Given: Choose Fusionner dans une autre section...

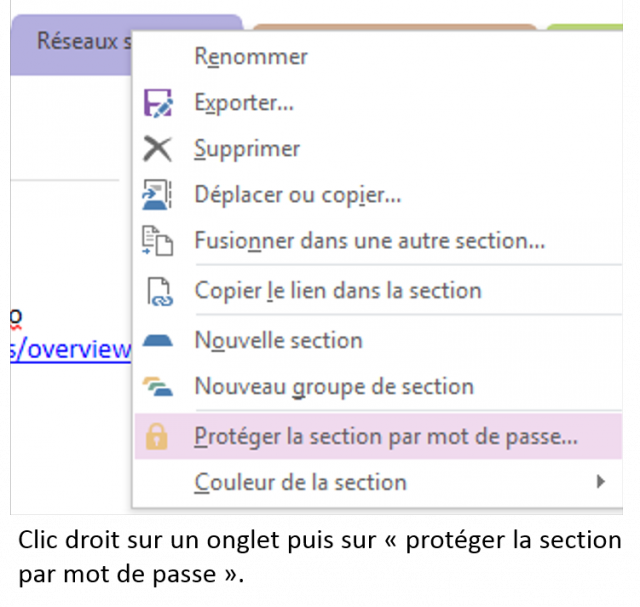Looking at the screenshot, I should pyautogui.click(x=370, y=241).
